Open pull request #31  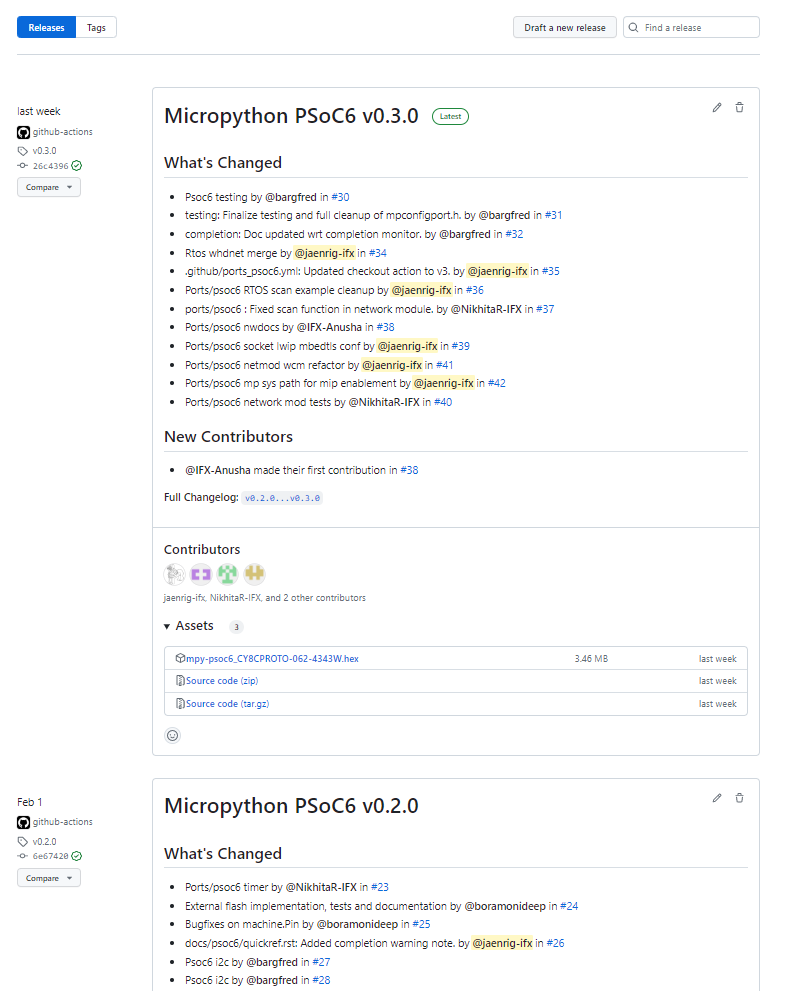click(x=553, y=216)
